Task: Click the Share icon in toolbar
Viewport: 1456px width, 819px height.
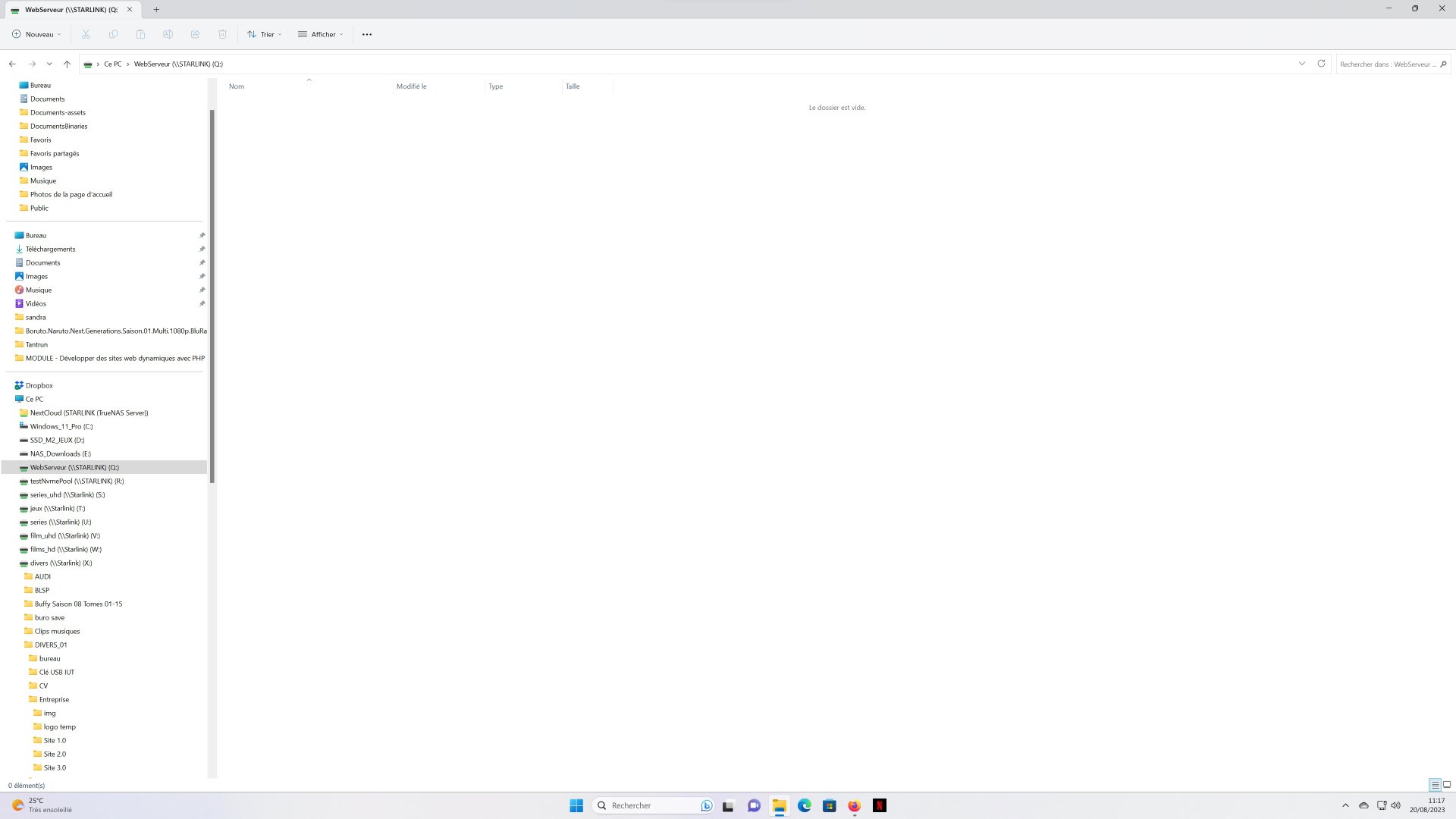Action: 195,34
